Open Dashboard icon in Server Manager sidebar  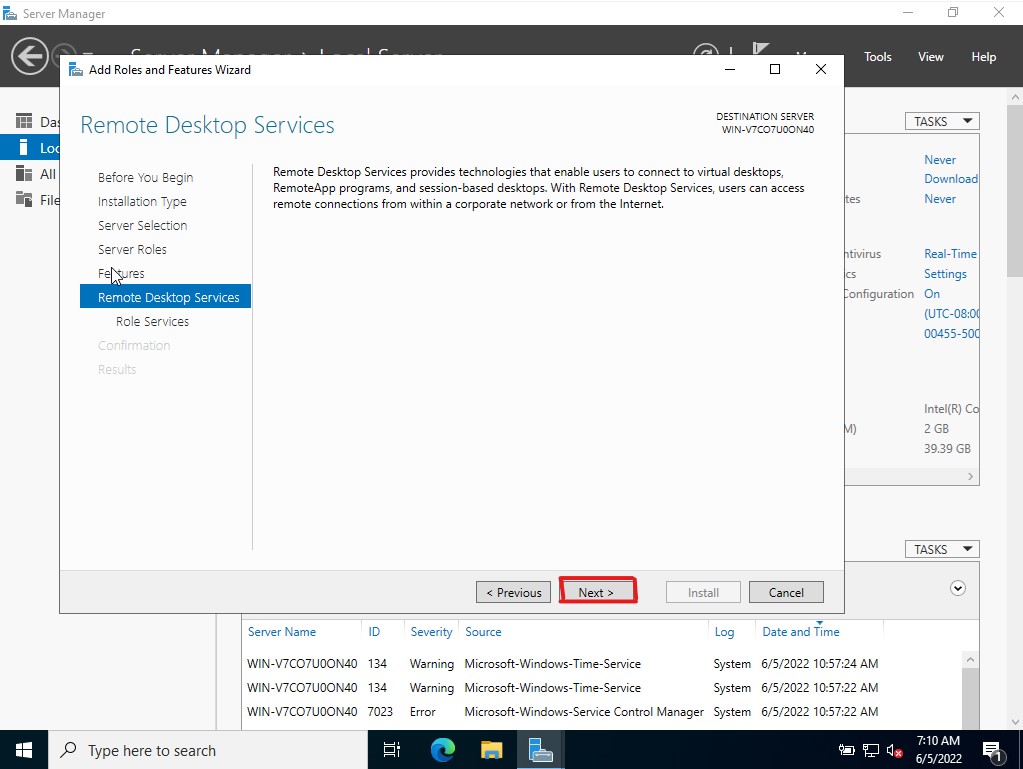click(23, 121)
